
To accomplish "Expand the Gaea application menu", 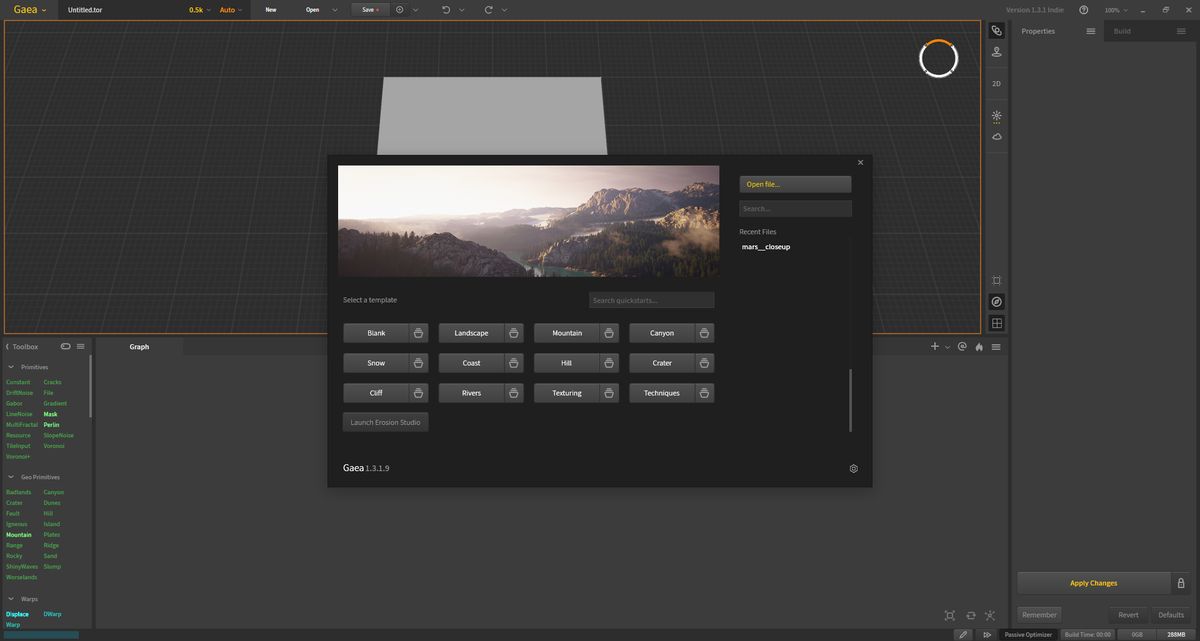I will coord(30,9).
